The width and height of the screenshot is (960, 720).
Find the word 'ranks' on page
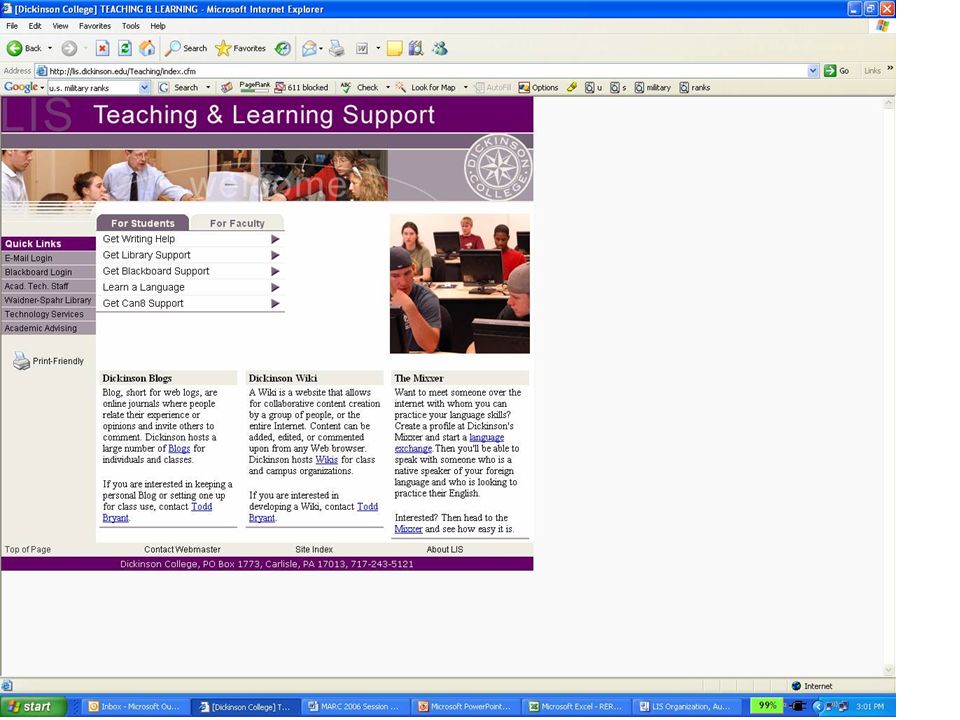tap(695, 88)
